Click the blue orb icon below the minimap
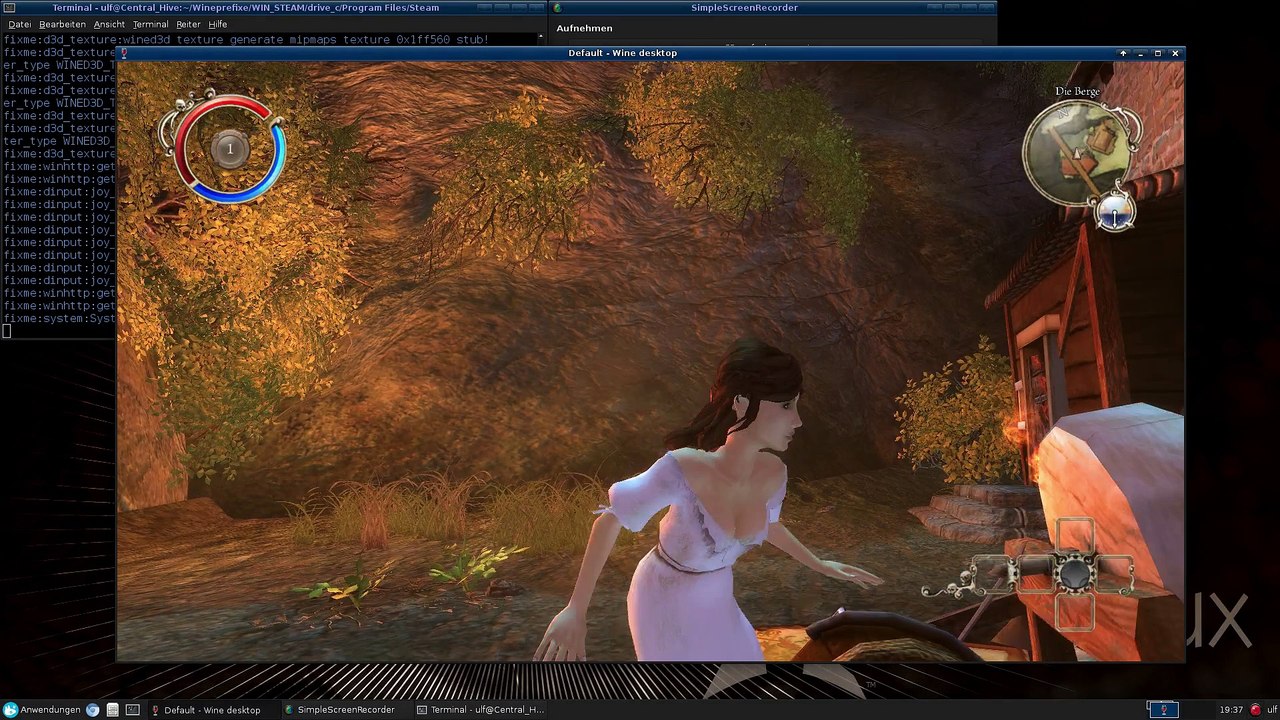The width and height of the screenshot is (1280, 720). point(1114,213)
